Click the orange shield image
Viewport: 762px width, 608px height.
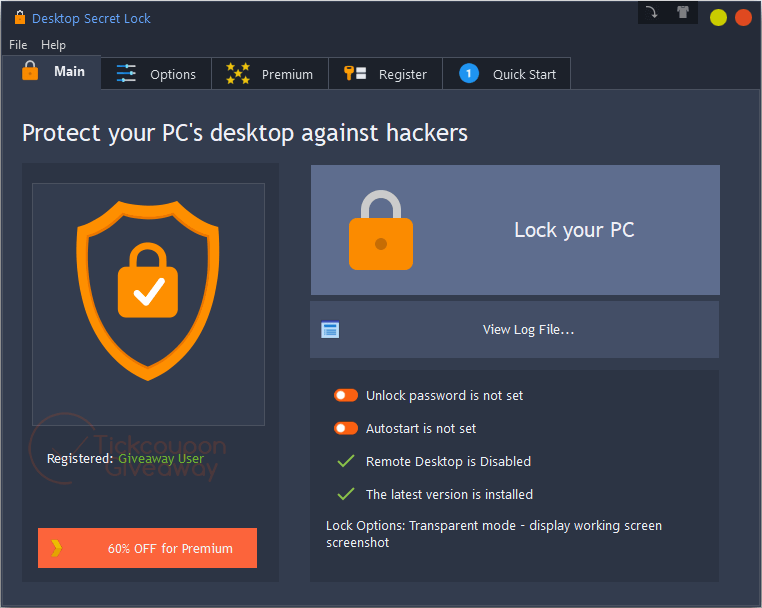click(148, 290)
